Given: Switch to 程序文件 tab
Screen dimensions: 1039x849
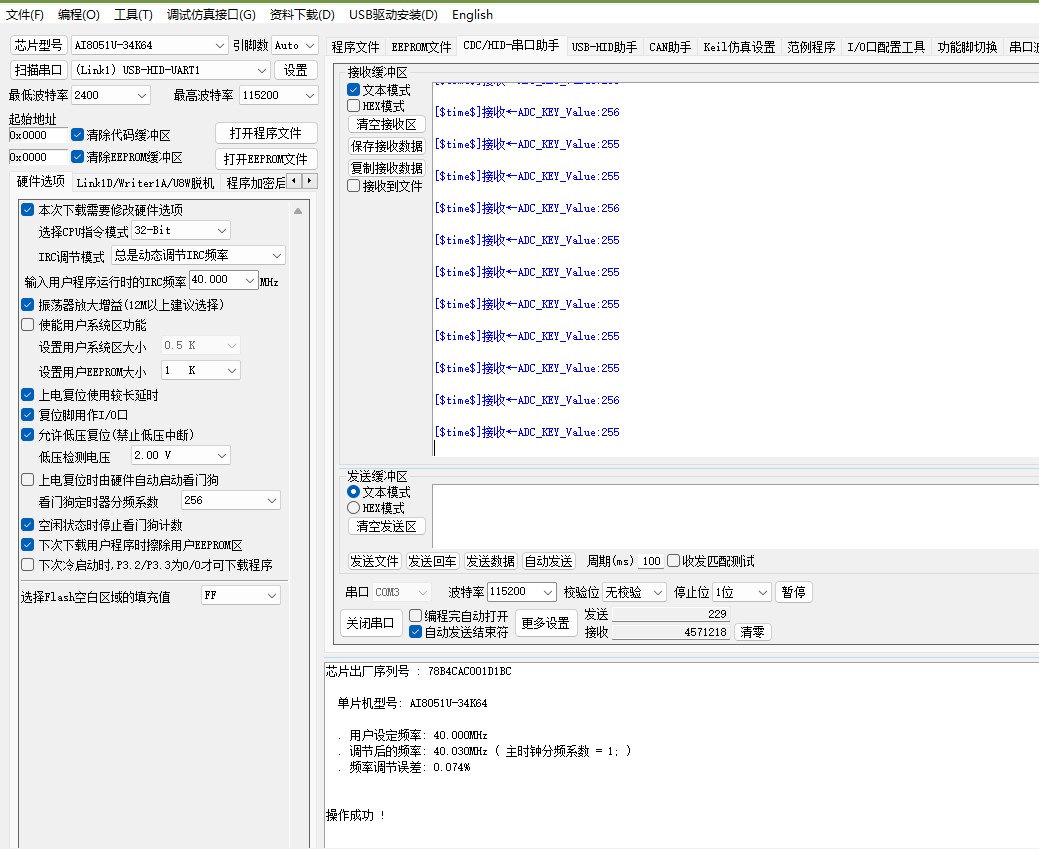Looking at the screenshot, I should 355,47.
